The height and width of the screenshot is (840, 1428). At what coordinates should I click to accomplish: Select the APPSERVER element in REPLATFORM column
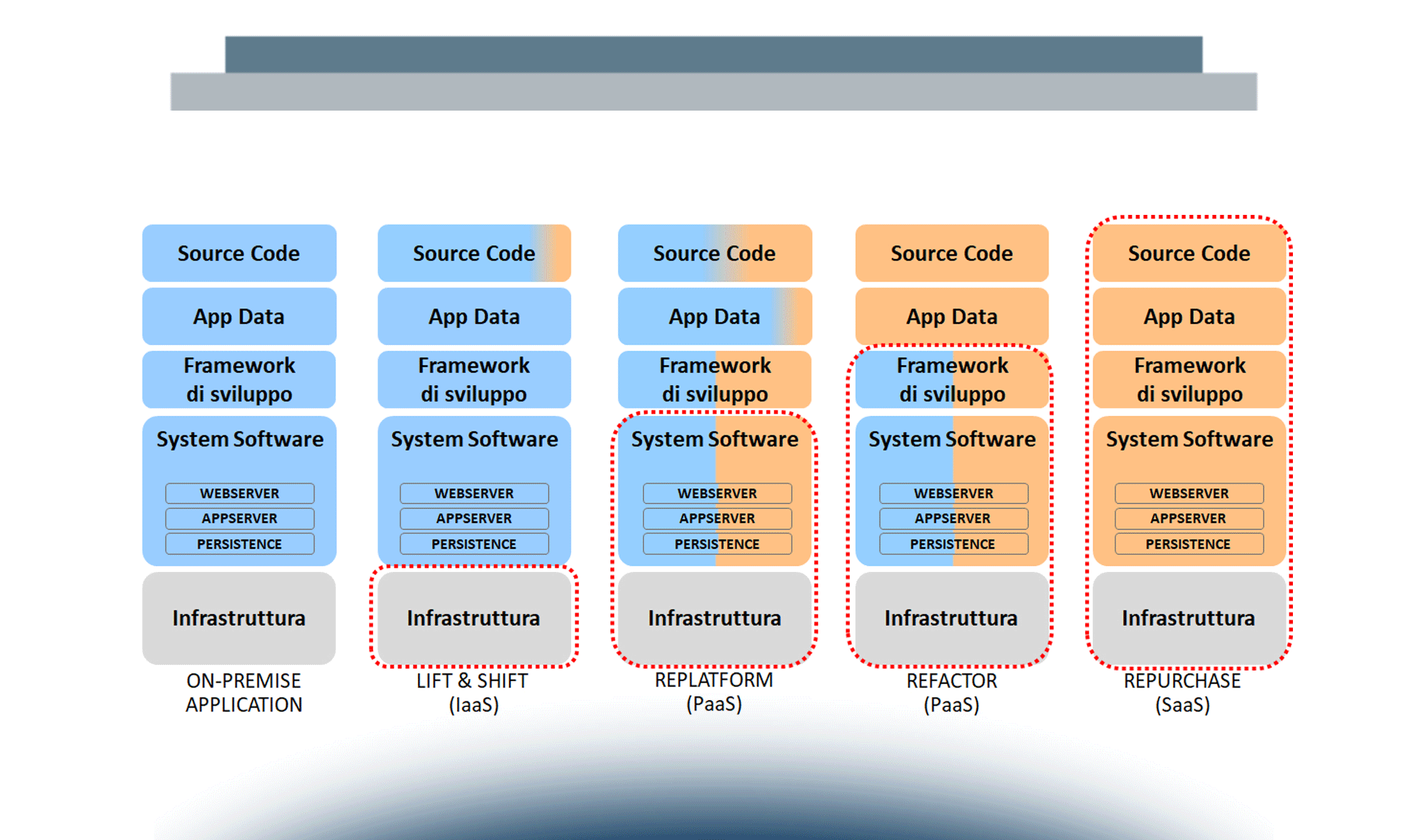(714, 519)
